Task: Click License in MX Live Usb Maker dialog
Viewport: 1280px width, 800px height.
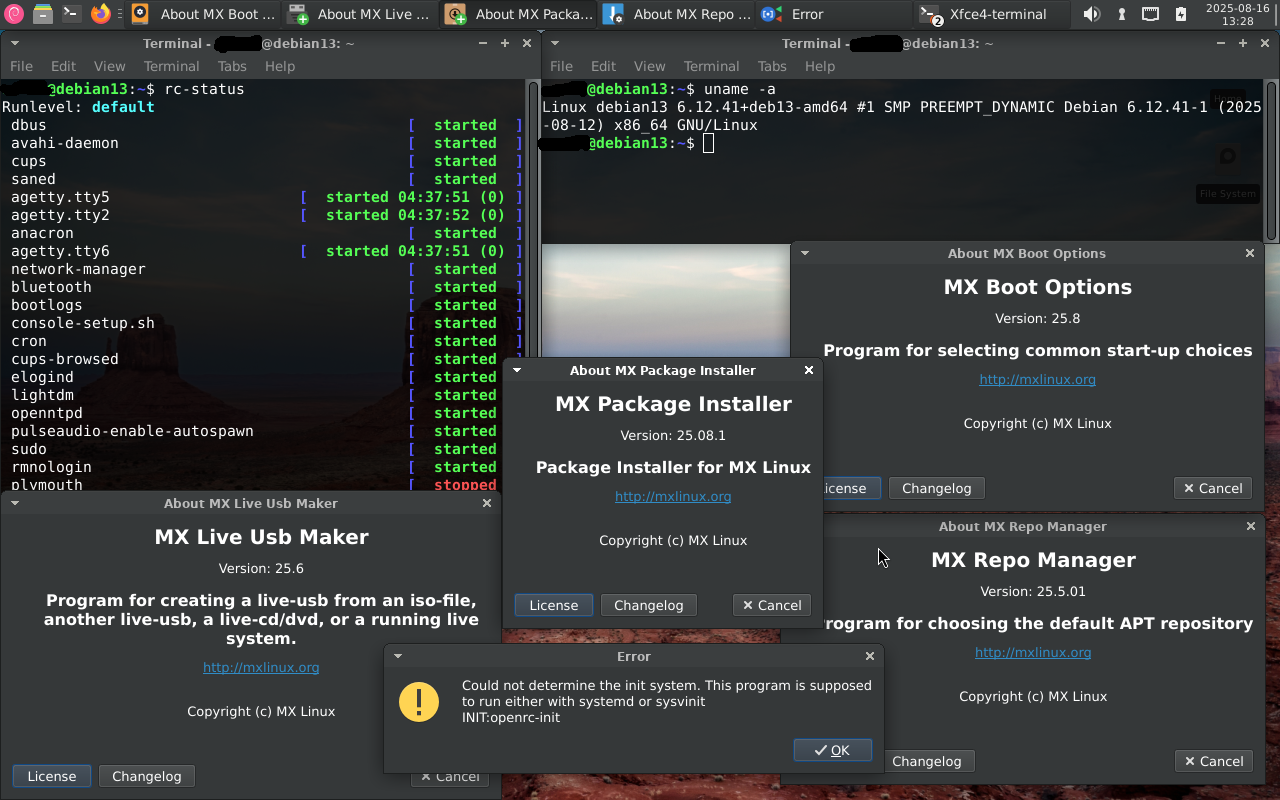Action: (51, 776)
